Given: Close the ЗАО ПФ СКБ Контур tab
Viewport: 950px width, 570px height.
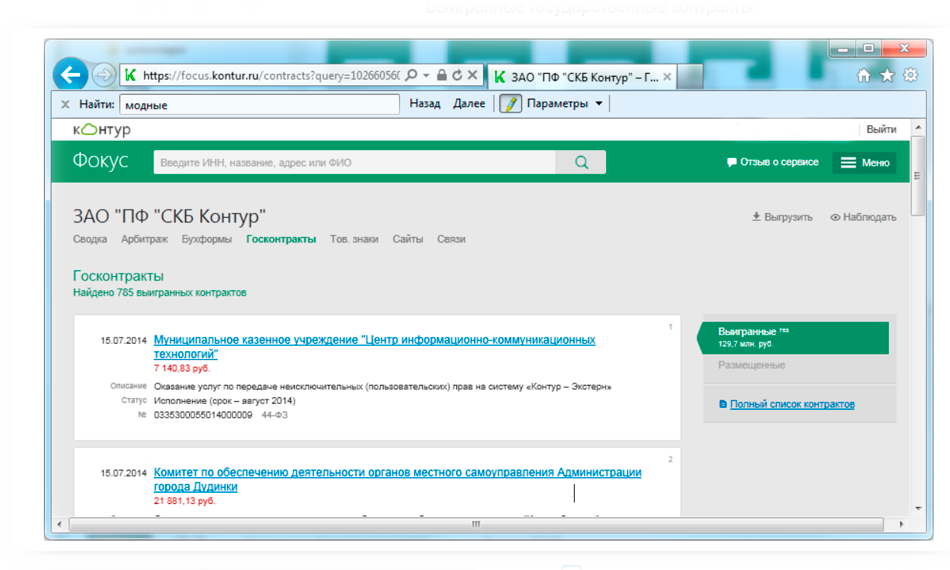Looking at the screenshot, I should [667, 77].
